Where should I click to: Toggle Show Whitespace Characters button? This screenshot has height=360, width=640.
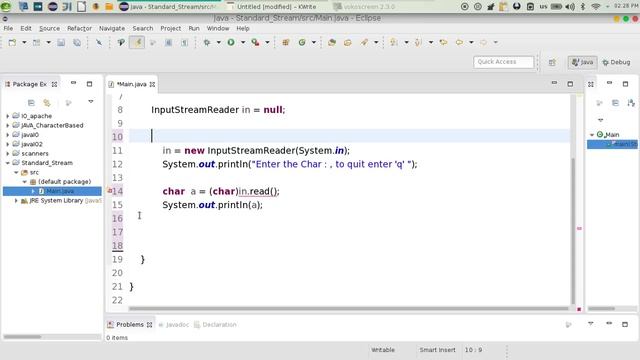(x=184, y=42)
